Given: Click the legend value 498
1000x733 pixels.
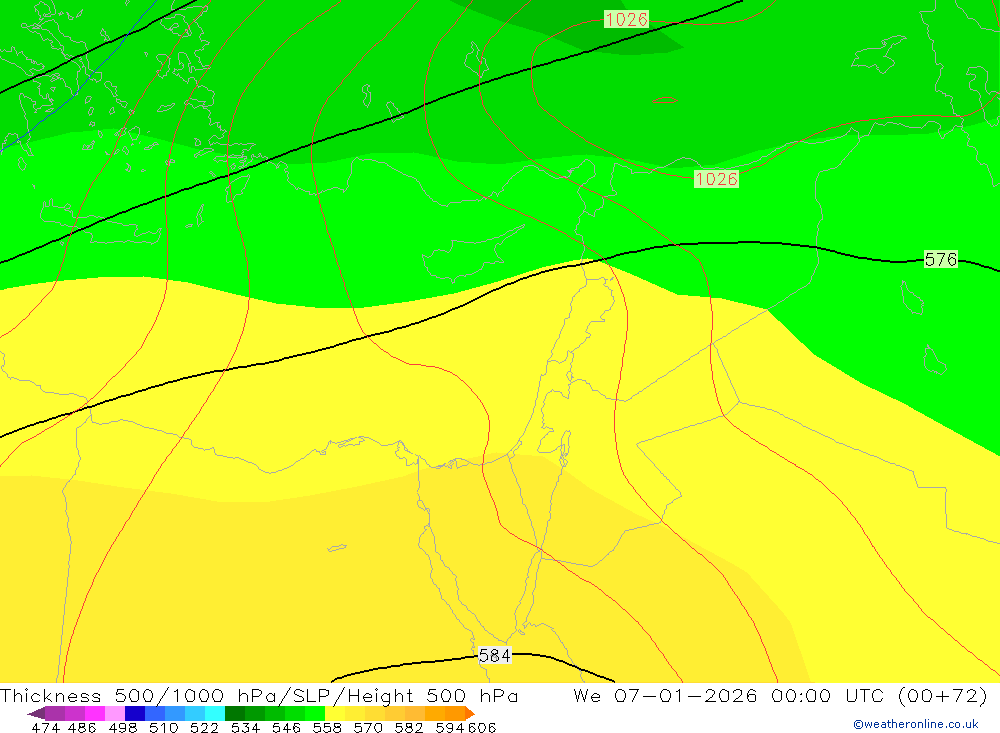Looking at the screenshot, I should coord(123,728).
